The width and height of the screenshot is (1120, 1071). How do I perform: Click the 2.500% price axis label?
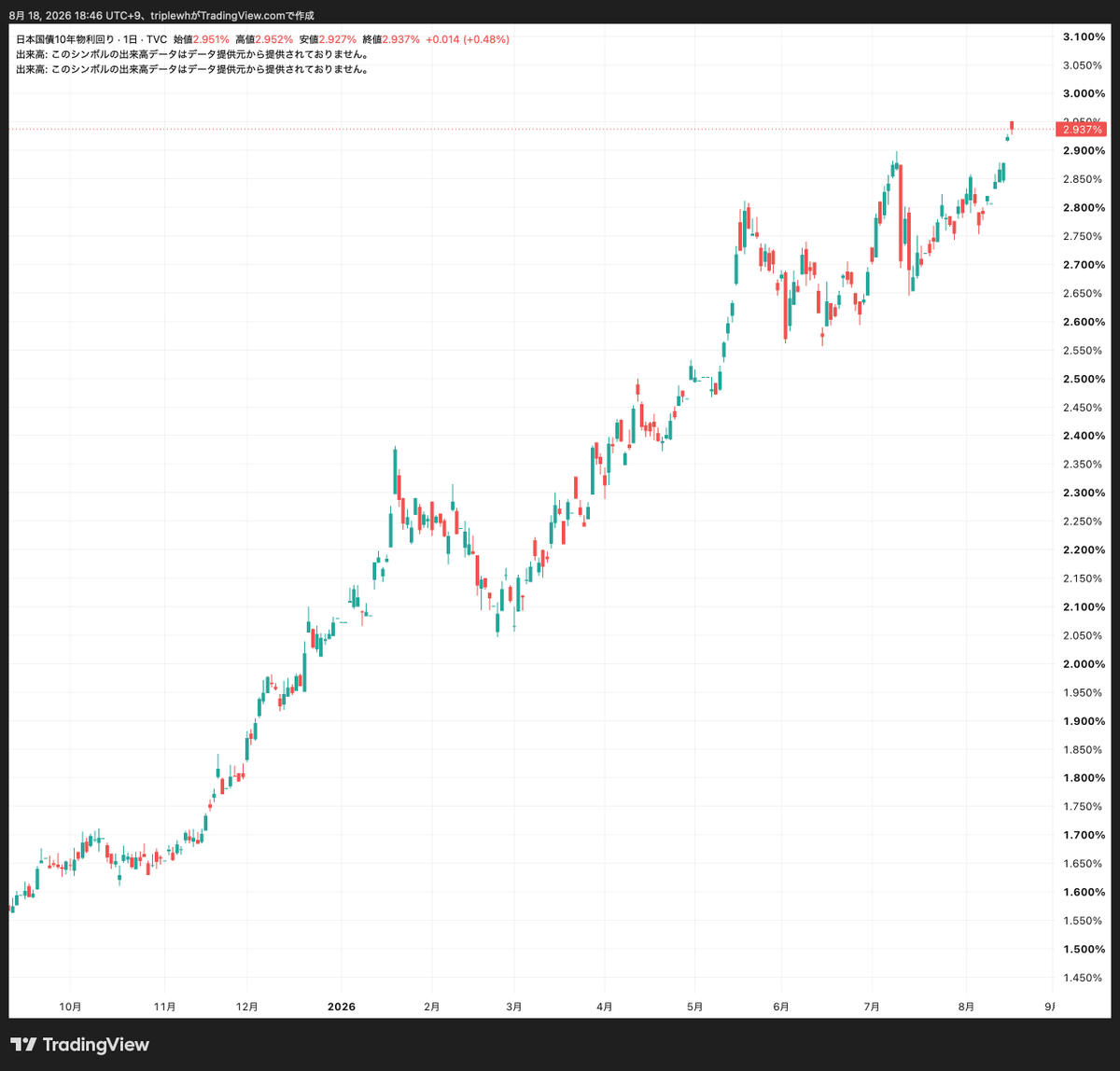[x=1083, y=379]
